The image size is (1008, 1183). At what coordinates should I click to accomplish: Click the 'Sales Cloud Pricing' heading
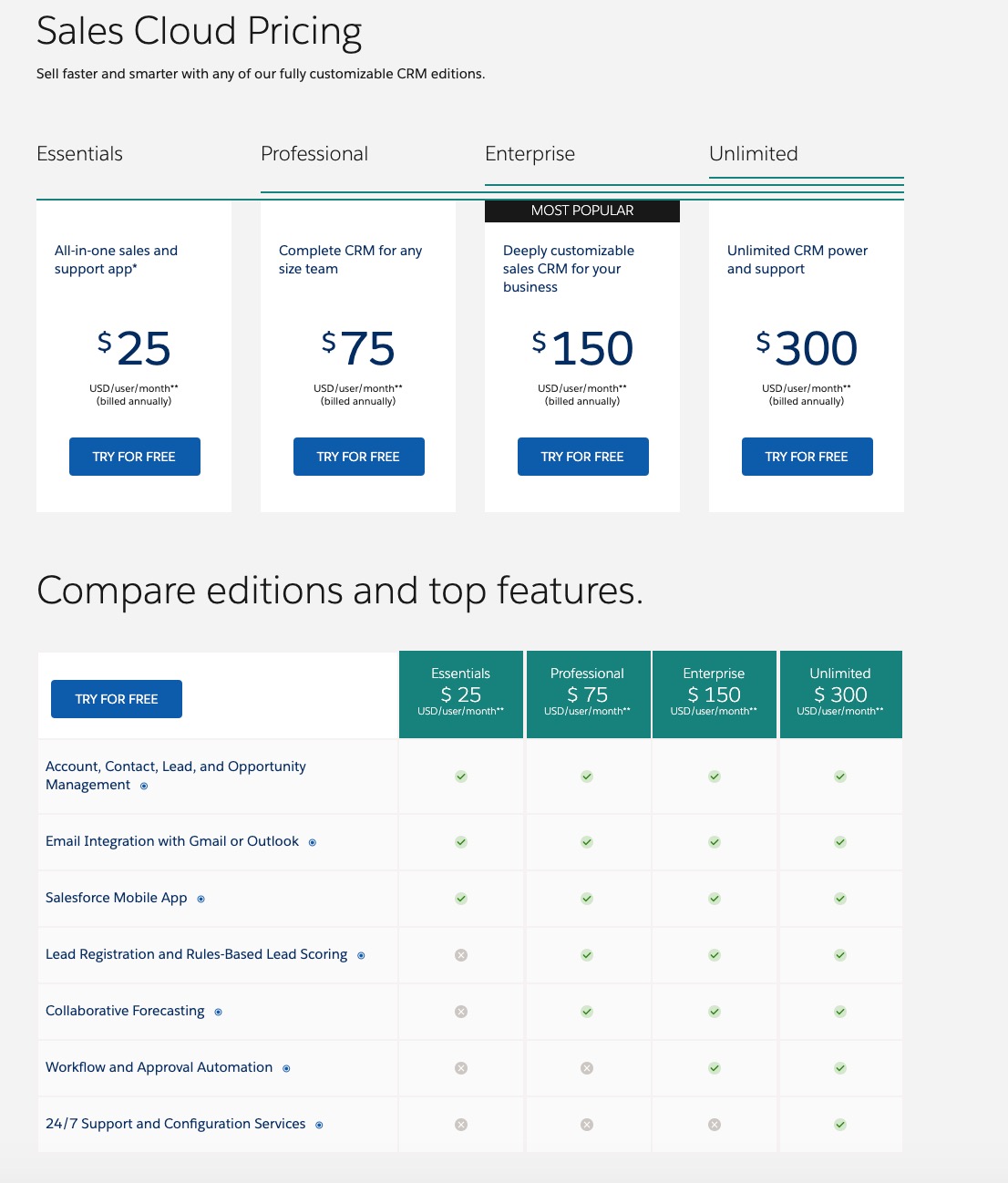[x=199, y=32]
